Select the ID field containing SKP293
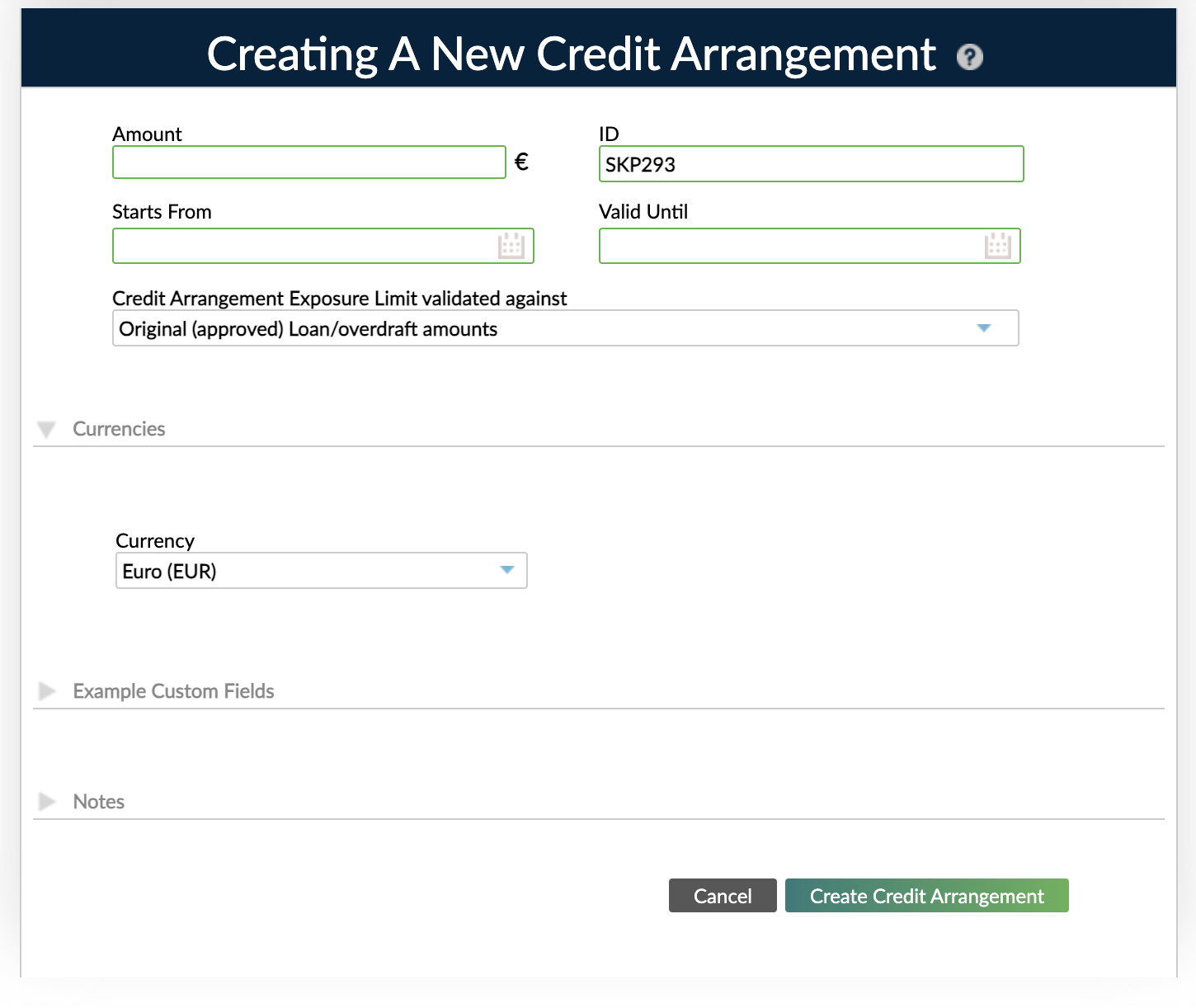The image size is (1196, 1008). (x=811, y=163)
